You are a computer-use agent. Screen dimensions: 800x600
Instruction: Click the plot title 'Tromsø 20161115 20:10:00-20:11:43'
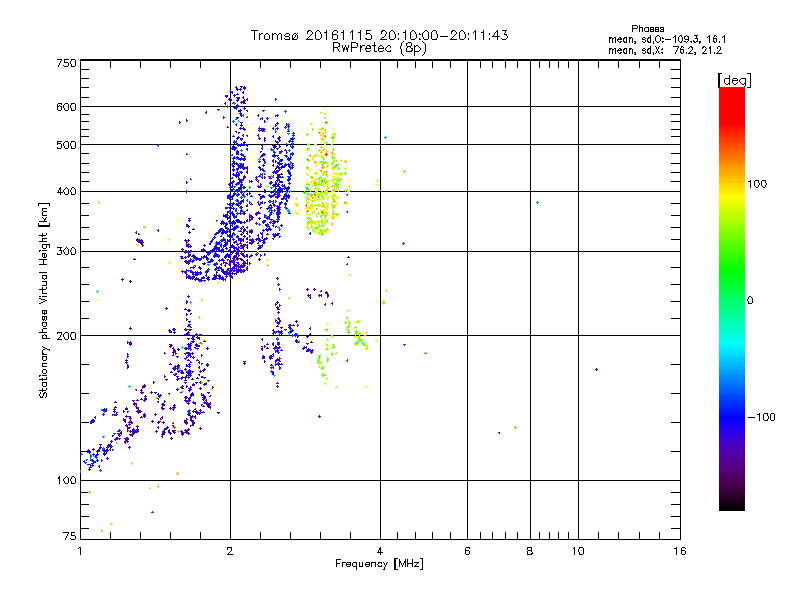tap(379, 35)
